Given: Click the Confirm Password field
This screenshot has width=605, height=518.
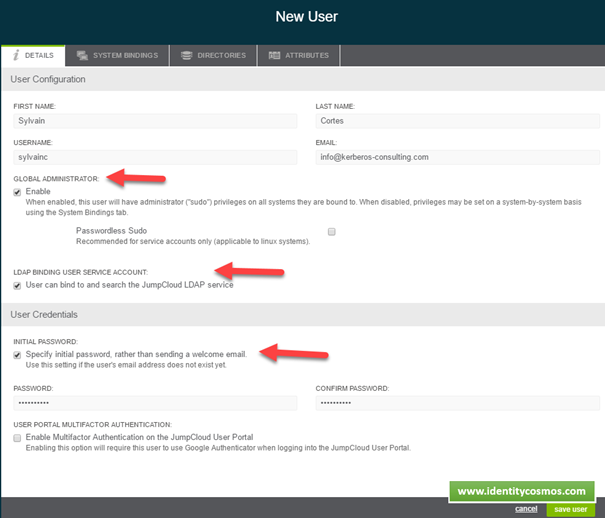Looking at the screenshot, I should point(458,403).
